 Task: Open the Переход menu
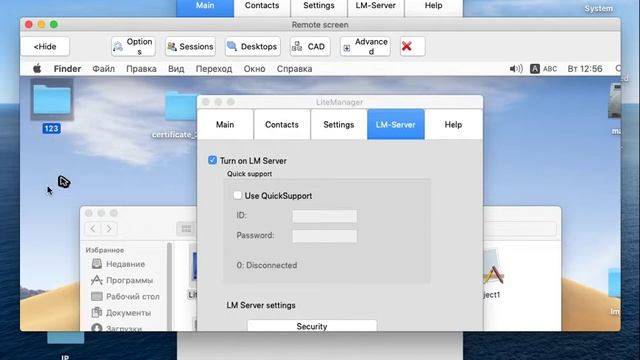(x=213, y=69)
